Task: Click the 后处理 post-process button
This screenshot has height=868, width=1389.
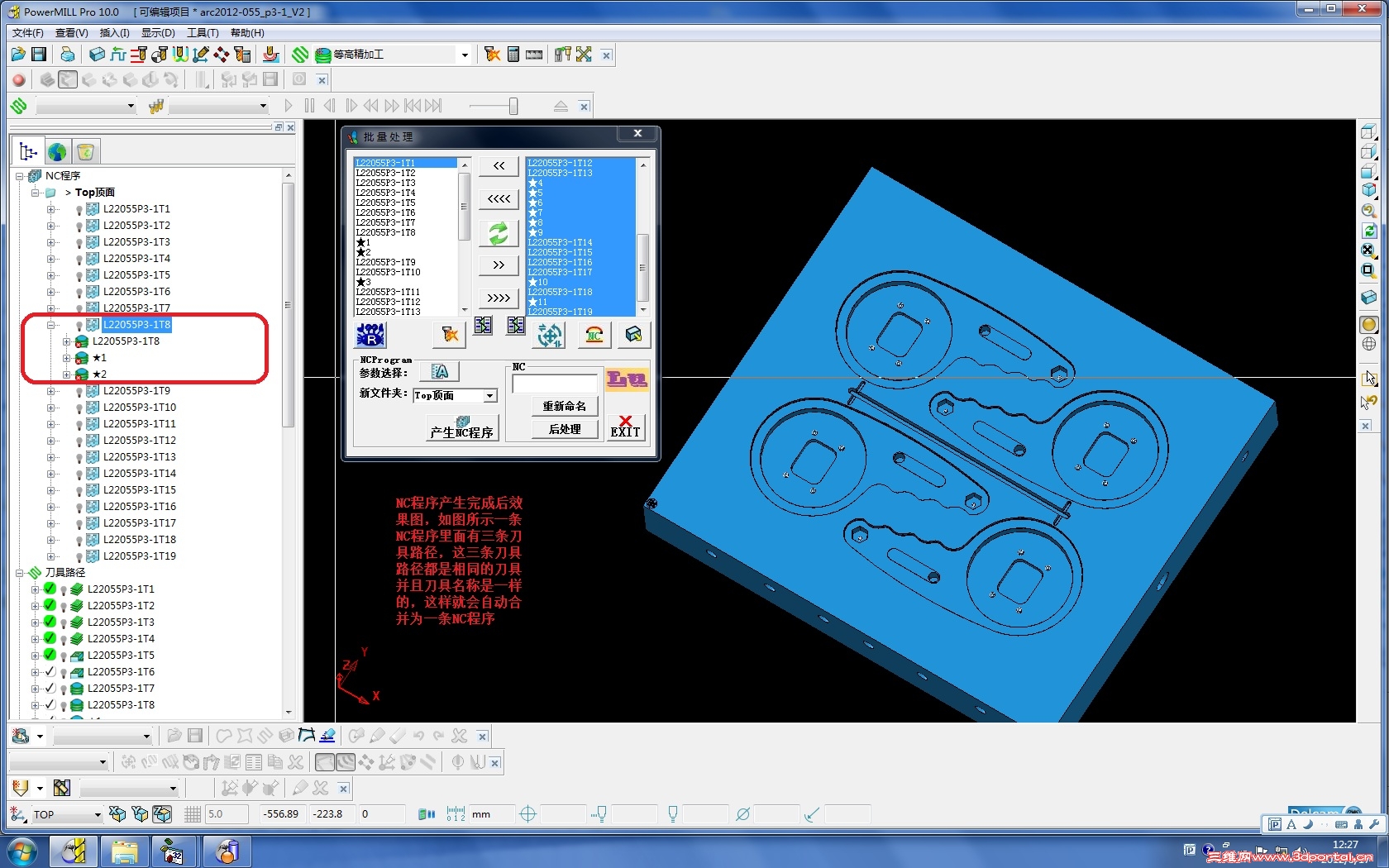Action: [565, 429]
